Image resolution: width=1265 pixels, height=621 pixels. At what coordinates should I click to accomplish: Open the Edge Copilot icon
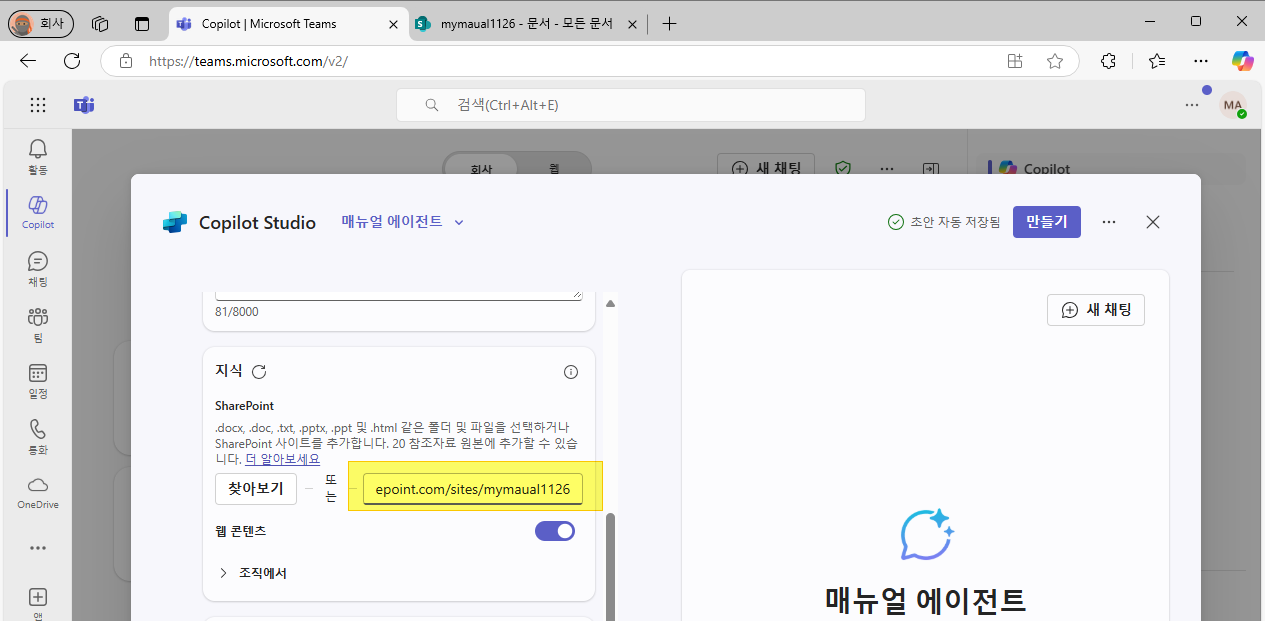coord(1242,61)
